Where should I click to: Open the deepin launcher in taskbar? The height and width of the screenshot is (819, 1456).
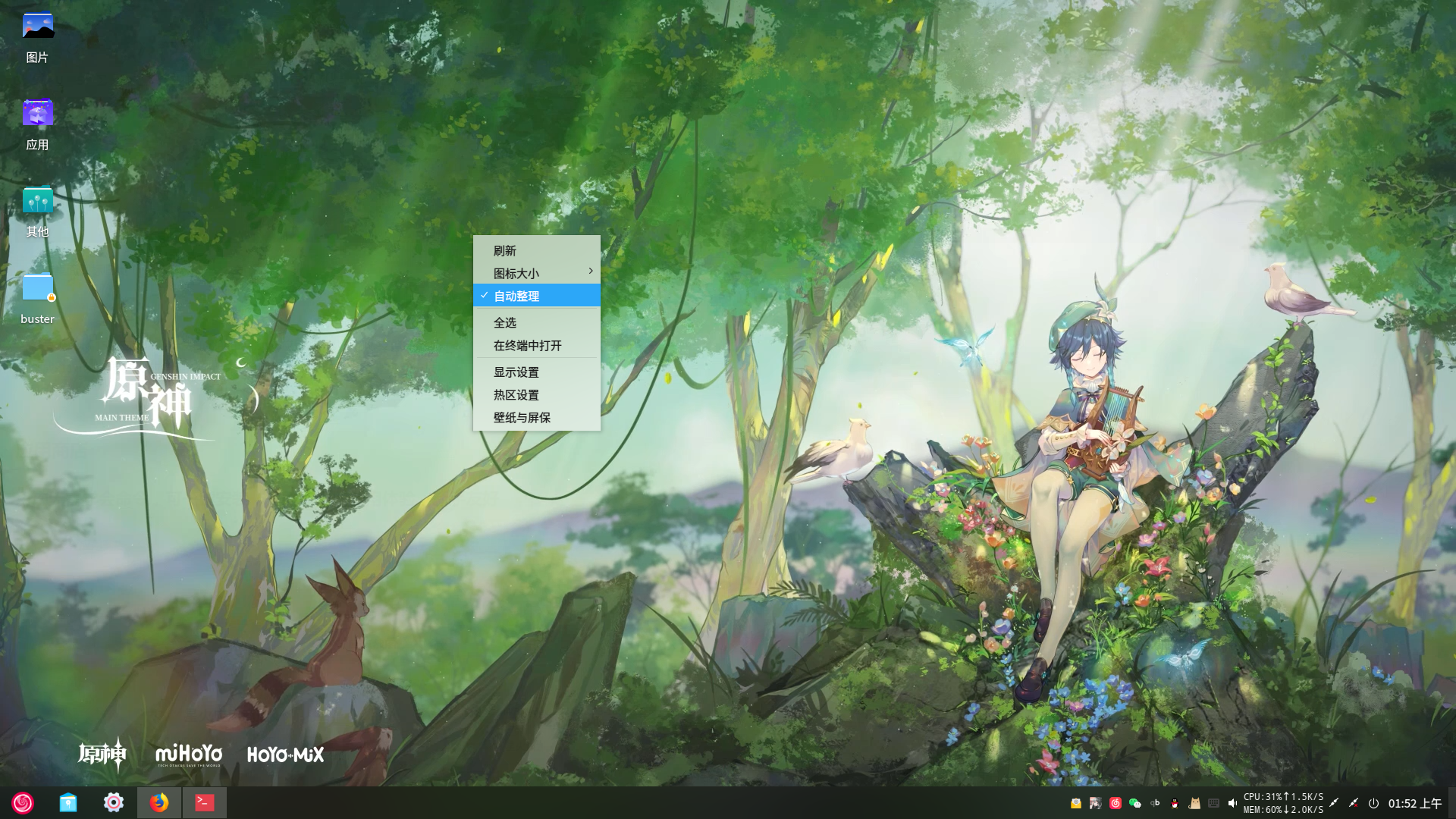coord(23,802)
